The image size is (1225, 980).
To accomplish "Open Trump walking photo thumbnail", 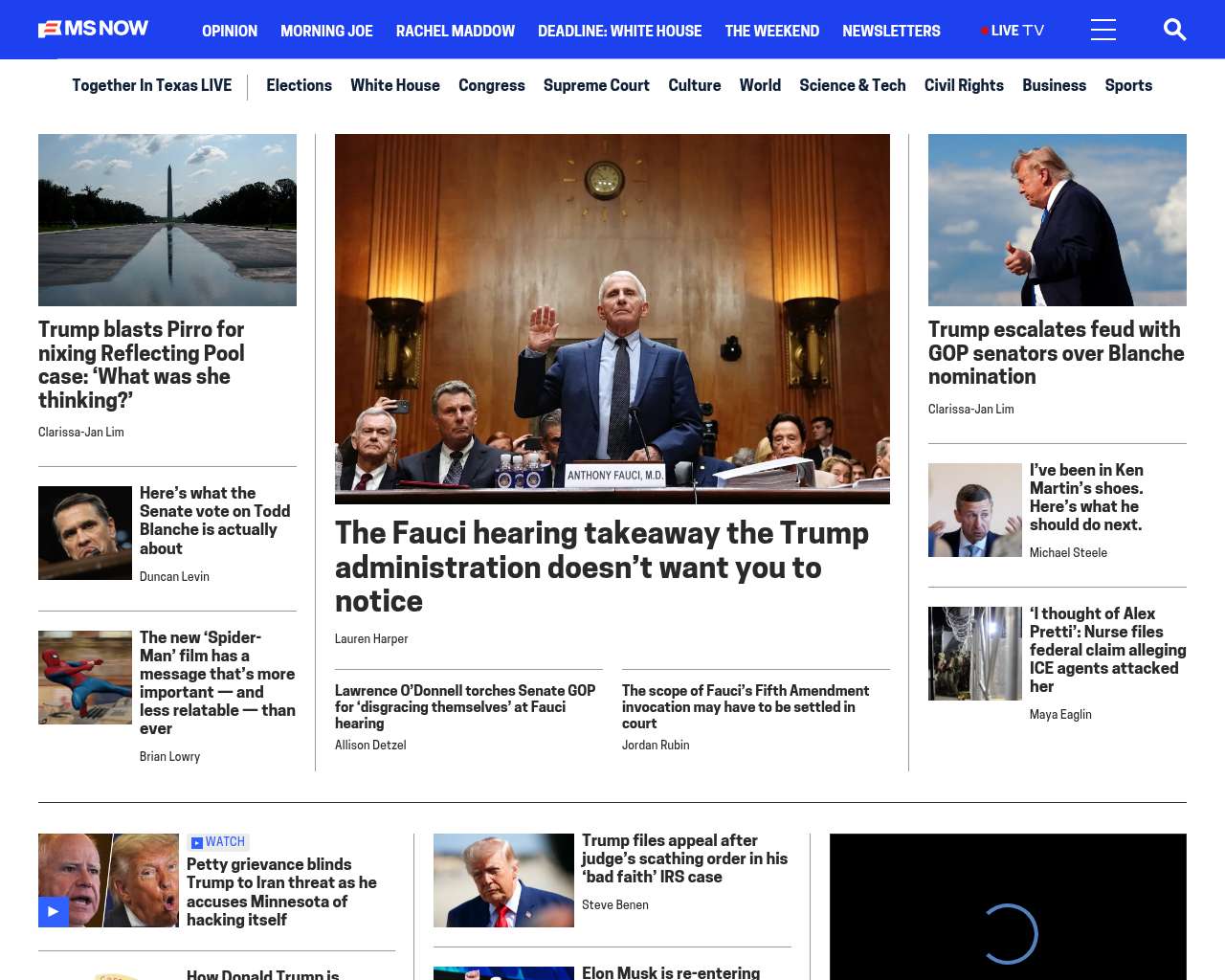I will (x=1058, y=220).
